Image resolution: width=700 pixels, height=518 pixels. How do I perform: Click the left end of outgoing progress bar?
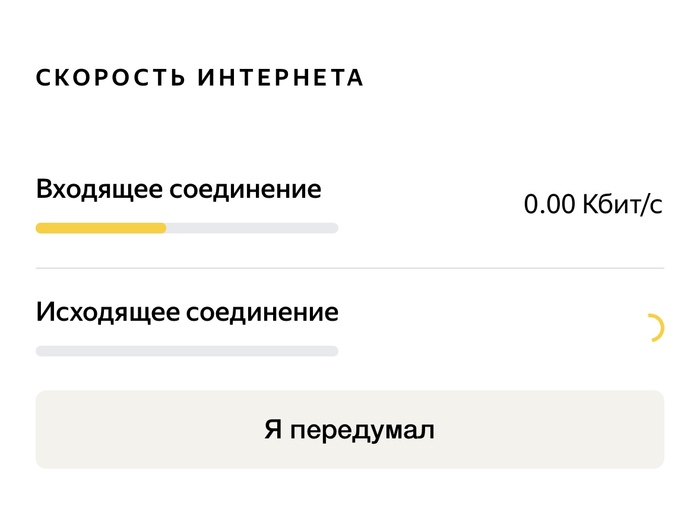(x=42, y=351)
